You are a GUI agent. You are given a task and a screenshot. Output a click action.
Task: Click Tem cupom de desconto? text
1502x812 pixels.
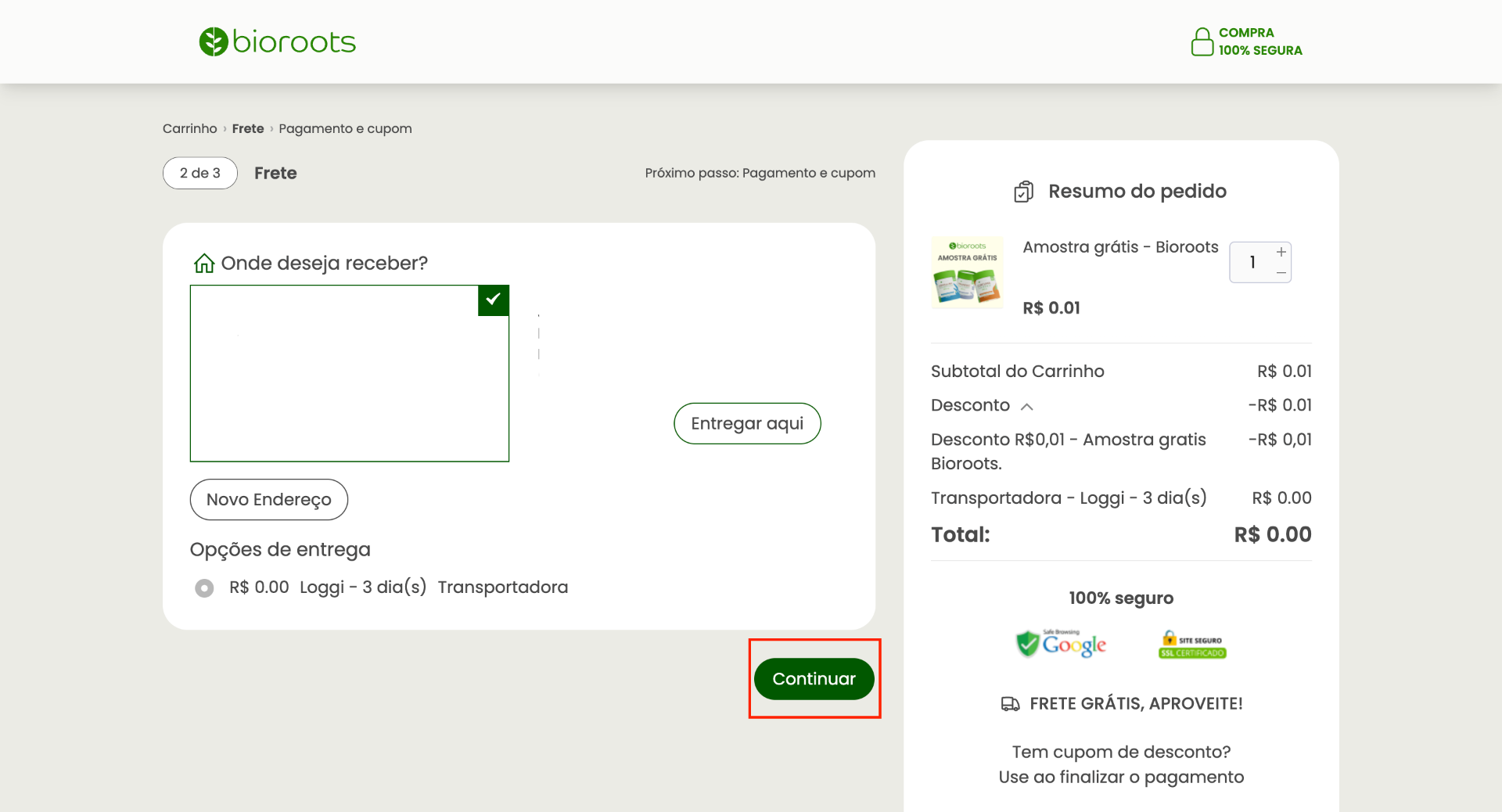pos(1121,753)
